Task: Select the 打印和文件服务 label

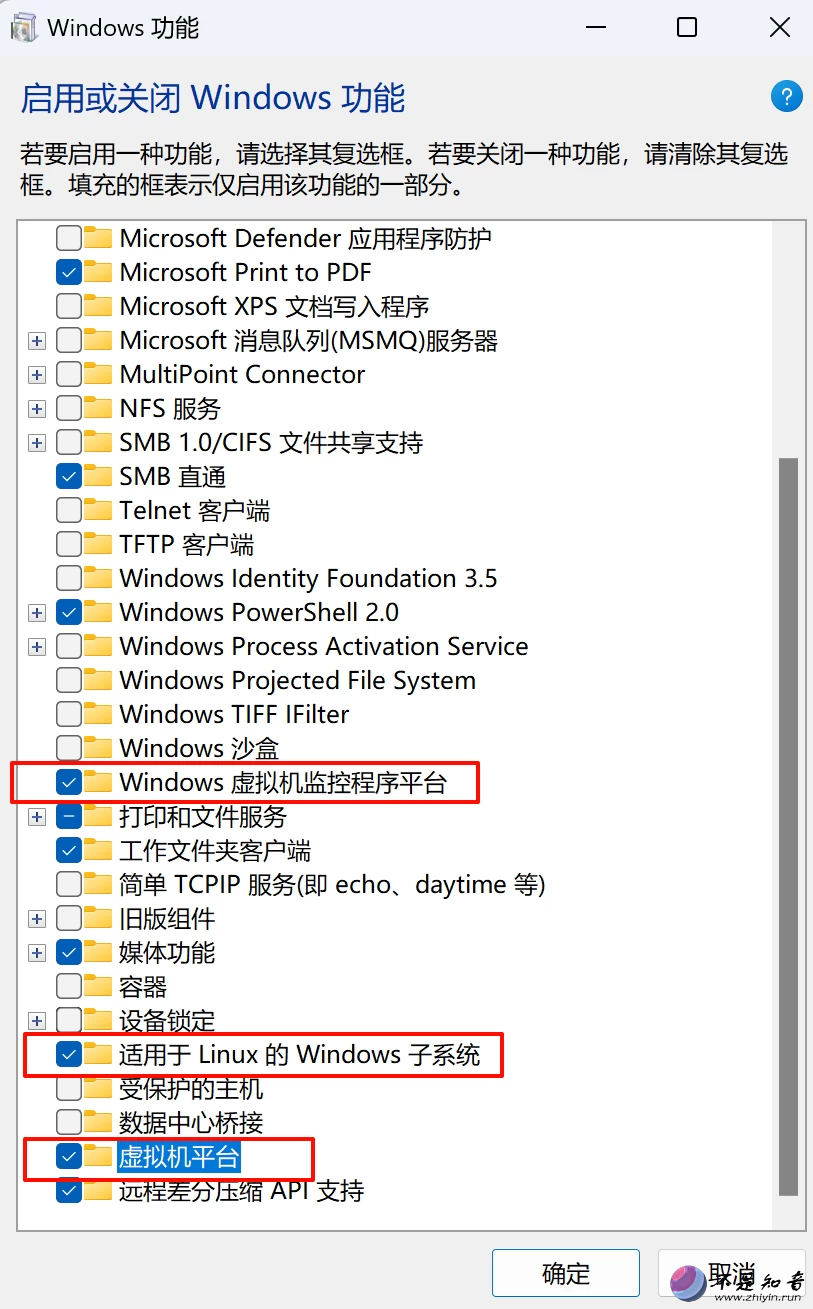Action: click(x=203, y=816)
